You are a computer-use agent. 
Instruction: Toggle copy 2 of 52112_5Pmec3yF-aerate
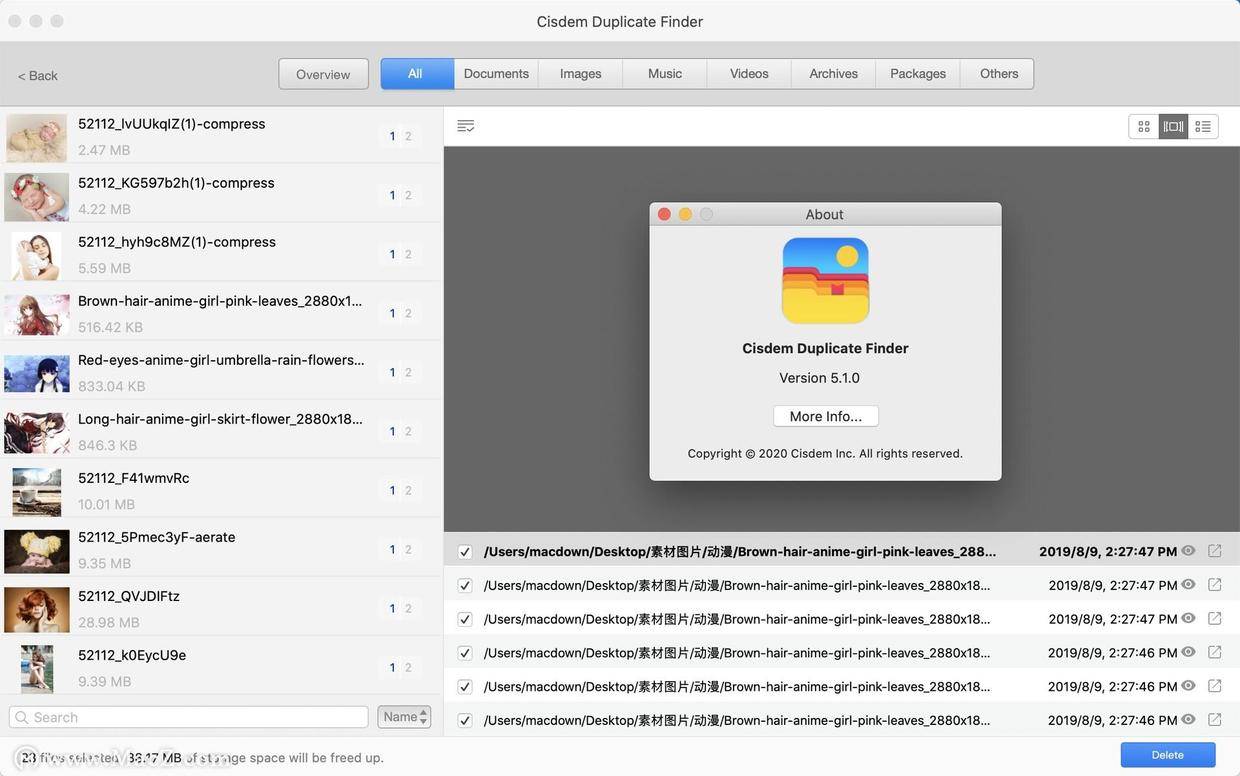408,549
